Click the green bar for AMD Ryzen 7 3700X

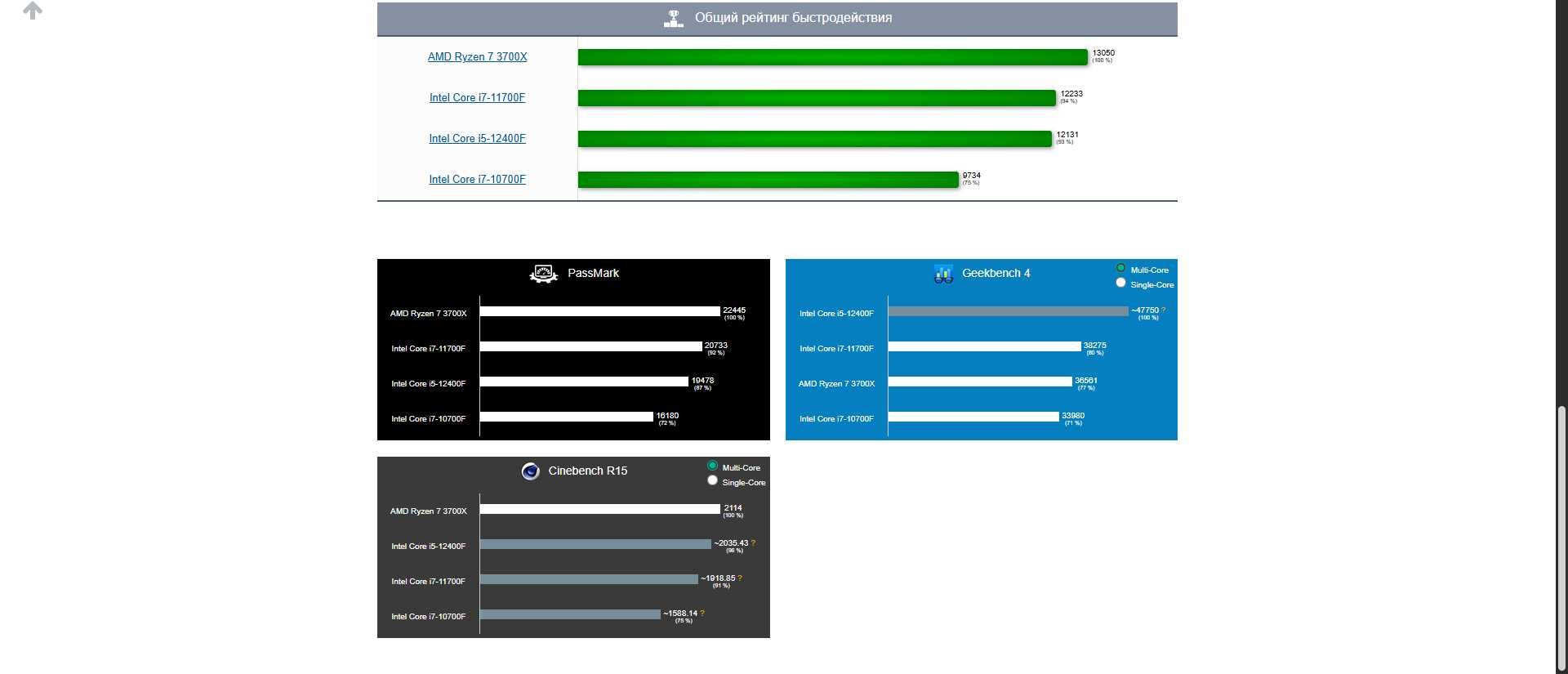[x=833, y=57]
